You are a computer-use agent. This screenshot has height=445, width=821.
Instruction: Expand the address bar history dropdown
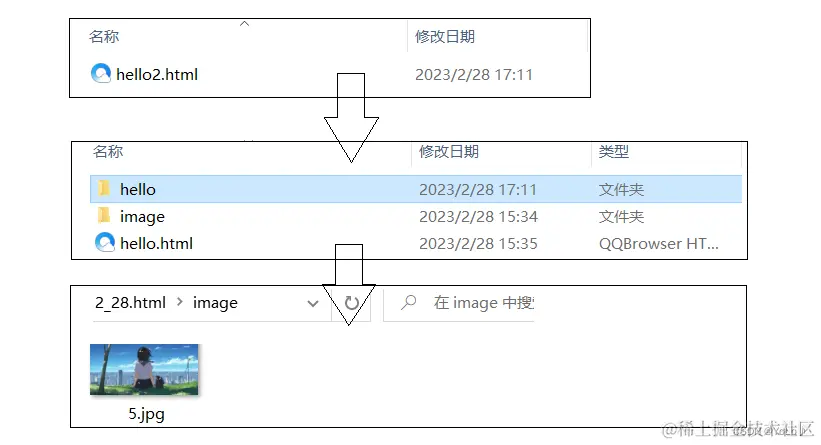[313, 304]
